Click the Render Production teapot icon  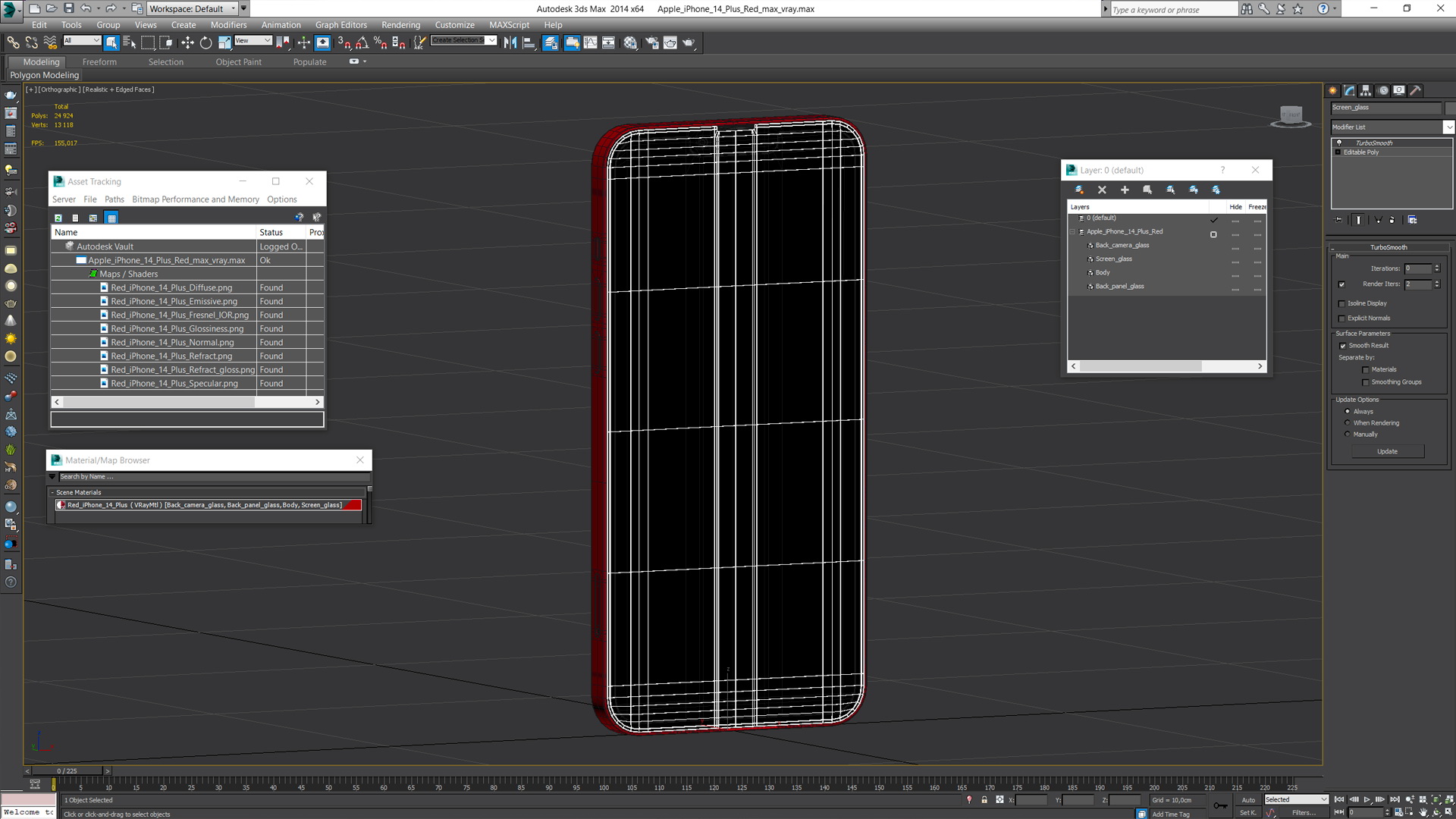pos(689,42)
